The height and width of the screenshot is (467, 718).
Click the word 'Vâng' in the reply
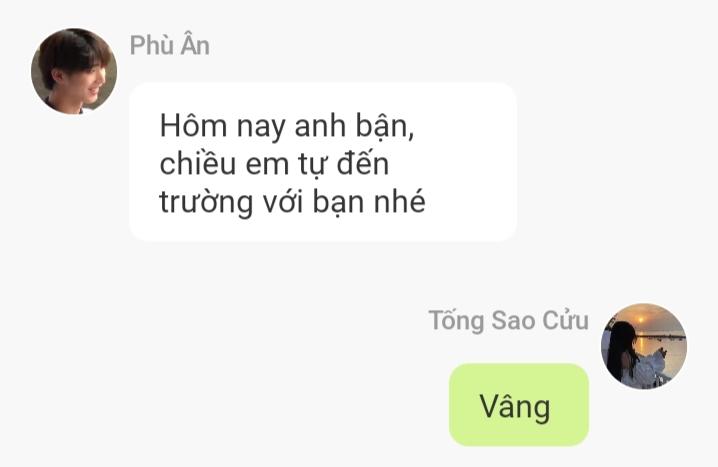[515, 407]
